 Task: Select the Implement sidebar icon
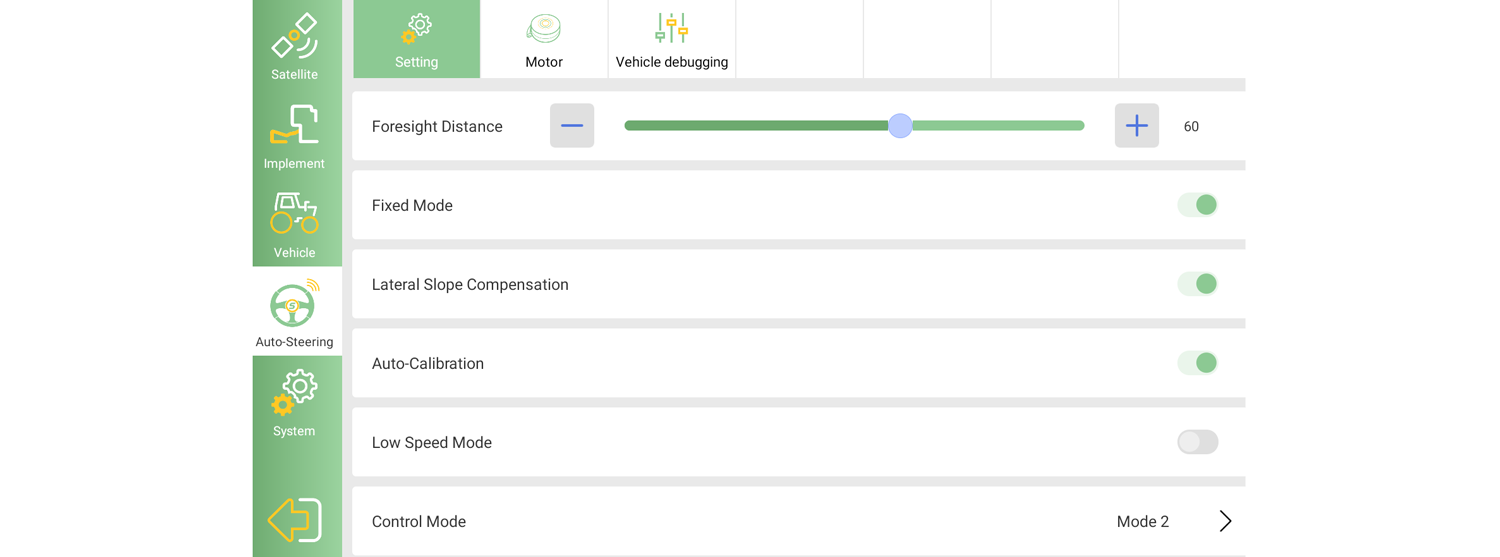294,134
